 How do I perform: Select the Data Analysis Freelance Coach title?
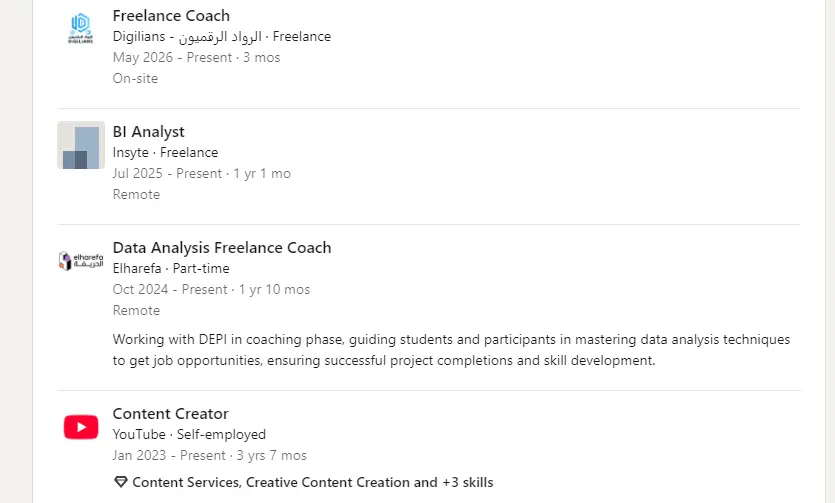222,248
